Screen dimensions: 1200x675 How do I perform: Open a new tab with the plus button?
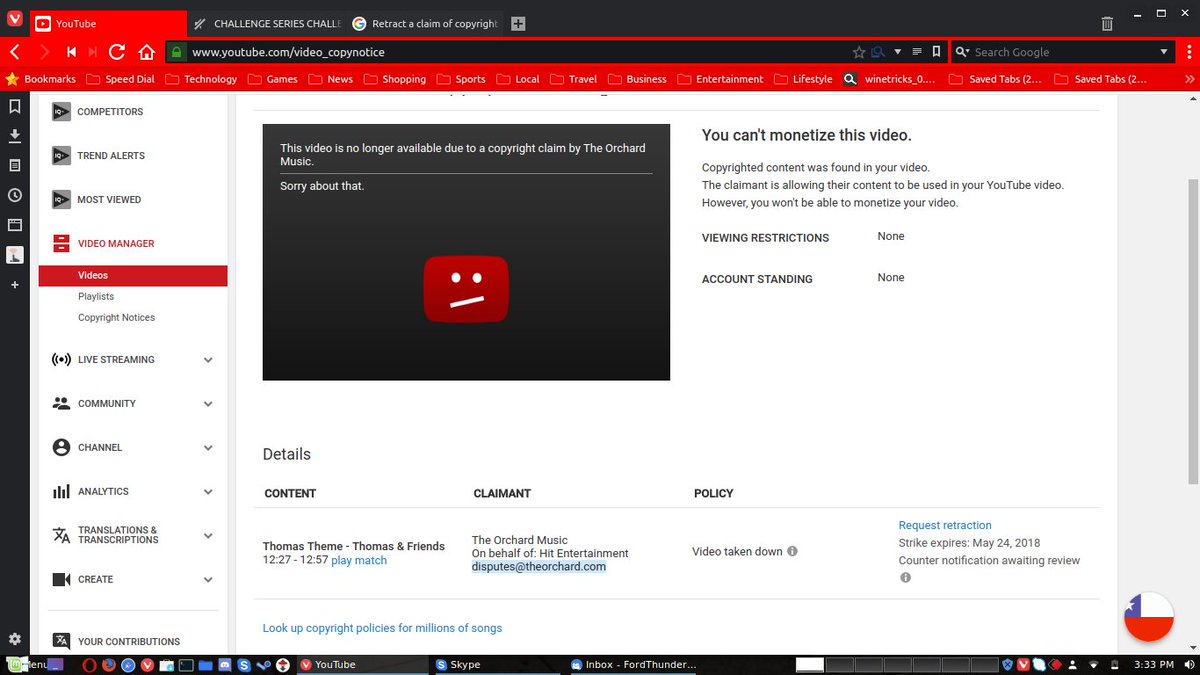(518, 24)
